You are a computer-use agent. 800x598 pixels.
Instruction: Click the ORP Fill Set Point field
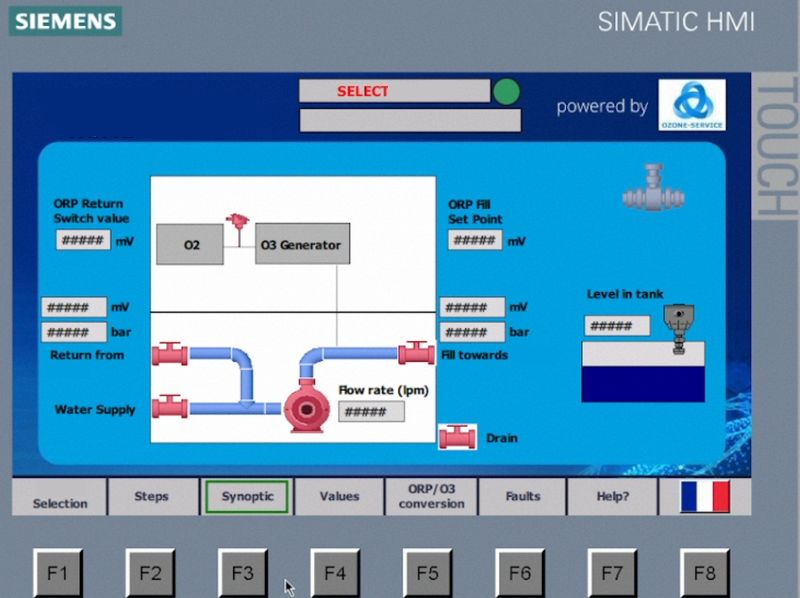[474, 240]
